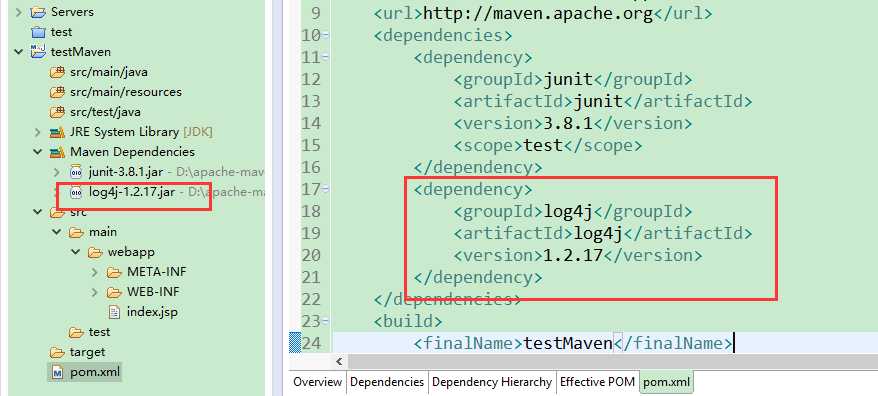The height and width of the screenshot is (396, 878).
Task: Click the target folder icon
Action: tap(57, 352)
